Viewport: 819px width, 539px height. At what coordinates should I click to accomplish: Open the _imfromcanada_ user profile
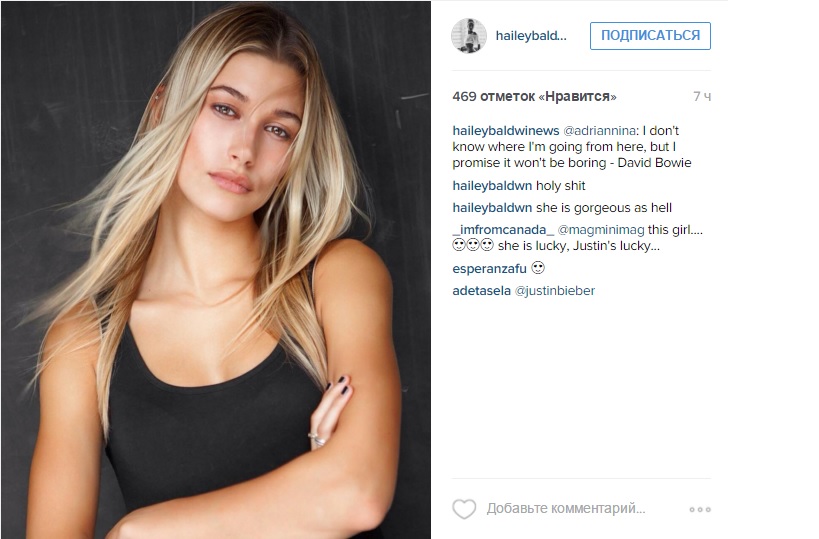[503, 230]
